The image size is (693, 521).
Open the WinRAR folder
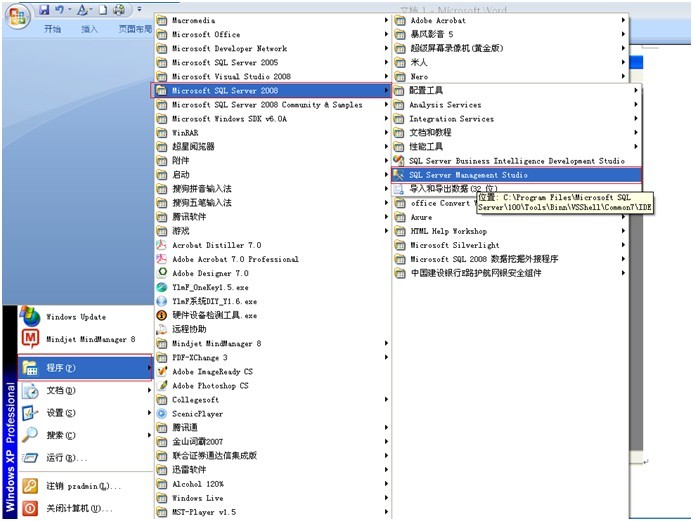click(272, 133)
